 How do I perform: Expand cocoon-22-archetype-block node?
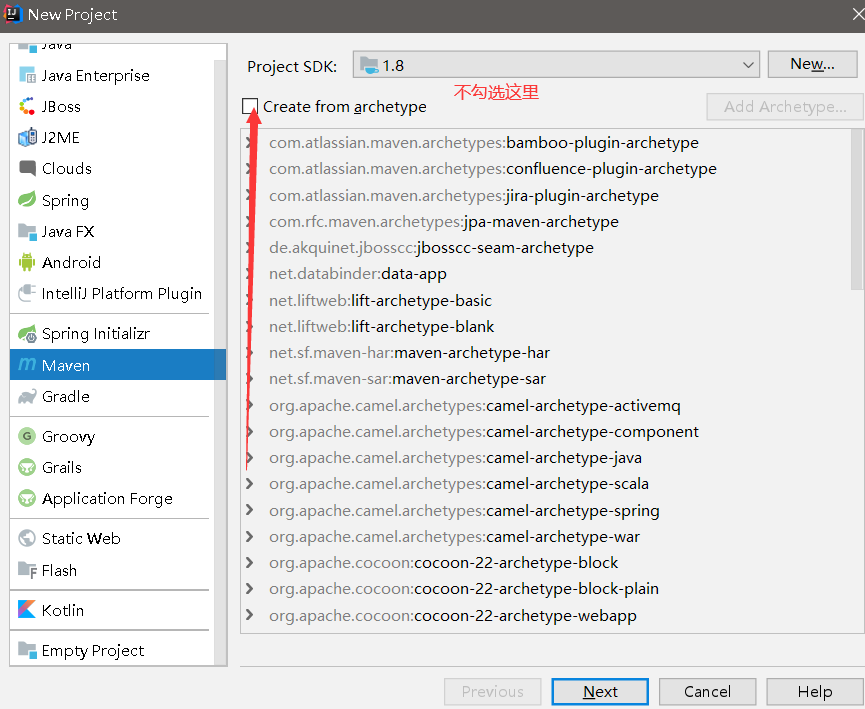(x=249, y=562)
